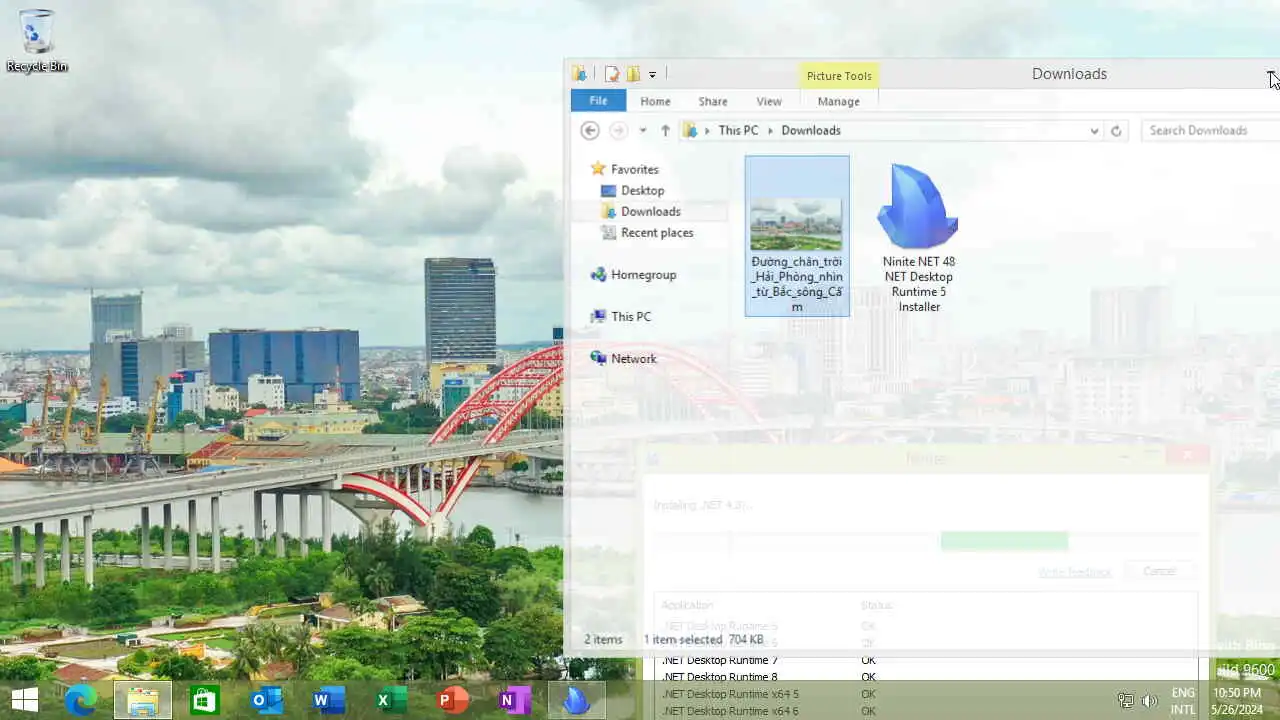Viewport: 1280px width, 720px height.
Task: Click the Explorer Forward arrow button
Action: pyautogui.click(x=619, y=130)
